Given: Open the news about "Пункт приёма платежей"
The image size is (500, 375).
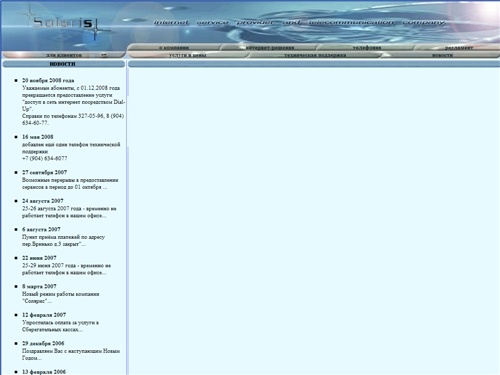Looking at the screenshot, I should [x=63, y=240].
